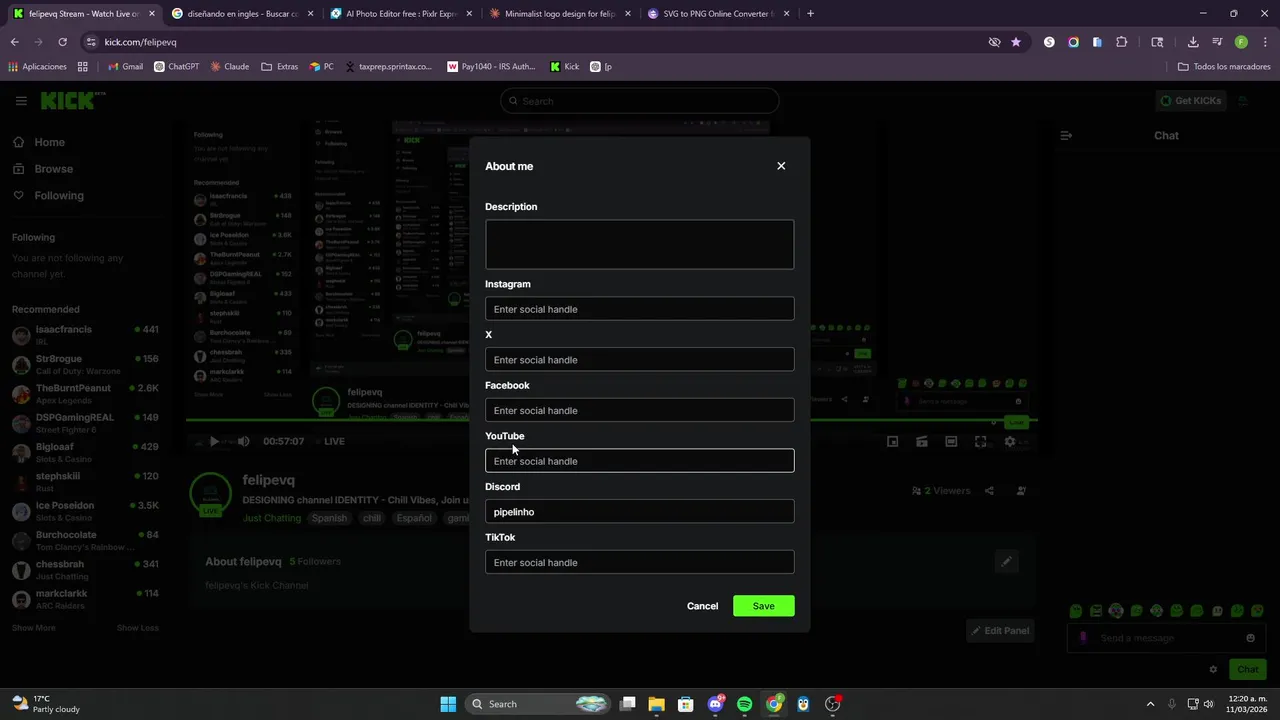Toggle theater mode icon on player
The width and height of the screenshot is (1280, 720).
pos(951,441)
